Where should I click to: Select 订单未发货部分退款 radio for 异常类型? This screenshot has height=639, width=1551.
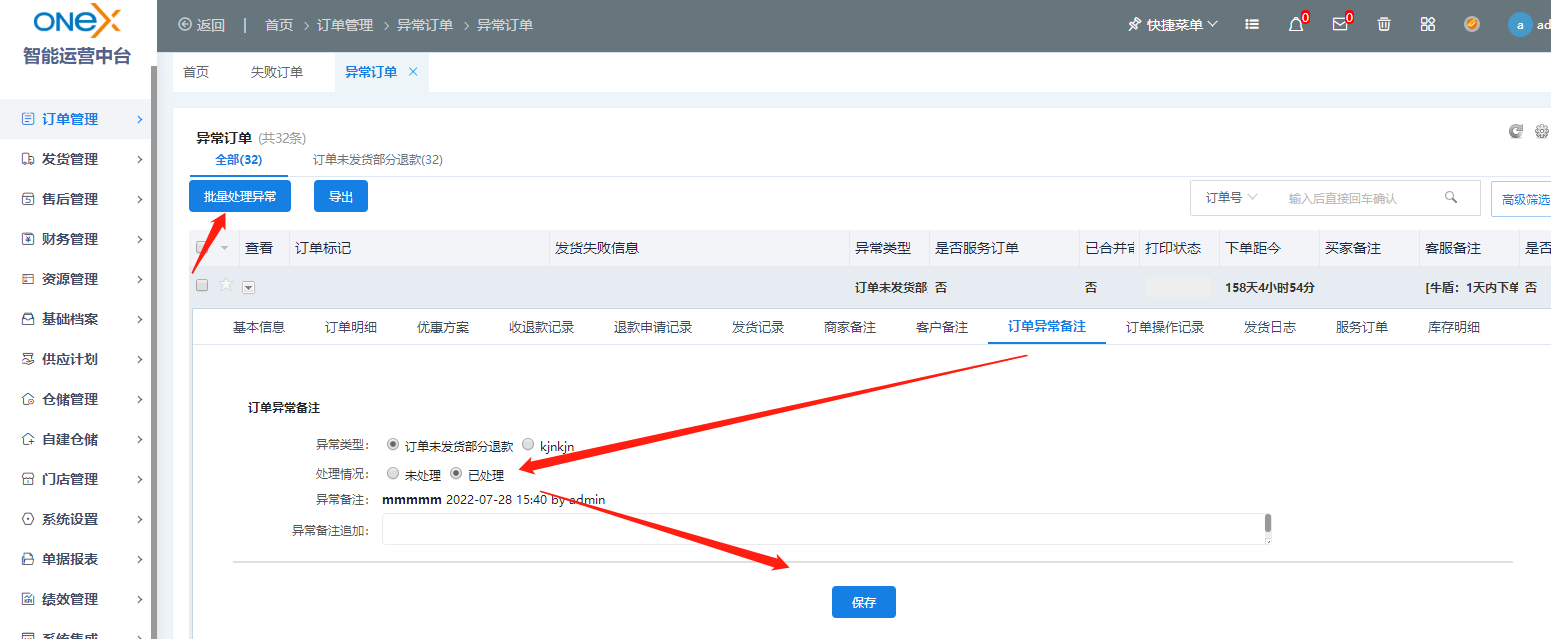[x=392, y=444]
